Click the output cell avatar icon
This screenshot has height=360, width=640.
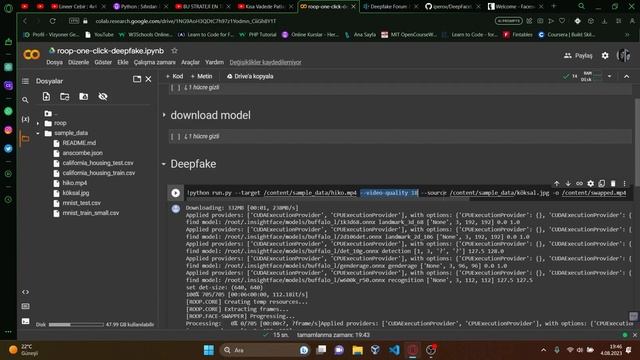tap(176, 209)
